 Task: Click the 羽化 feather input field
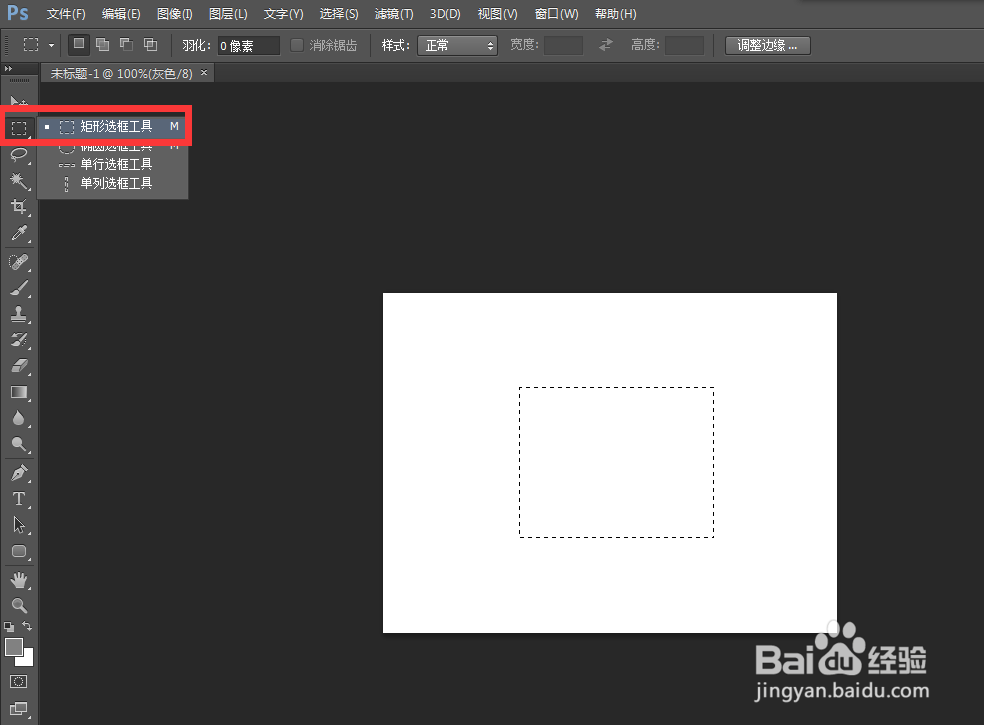[249, 45]
